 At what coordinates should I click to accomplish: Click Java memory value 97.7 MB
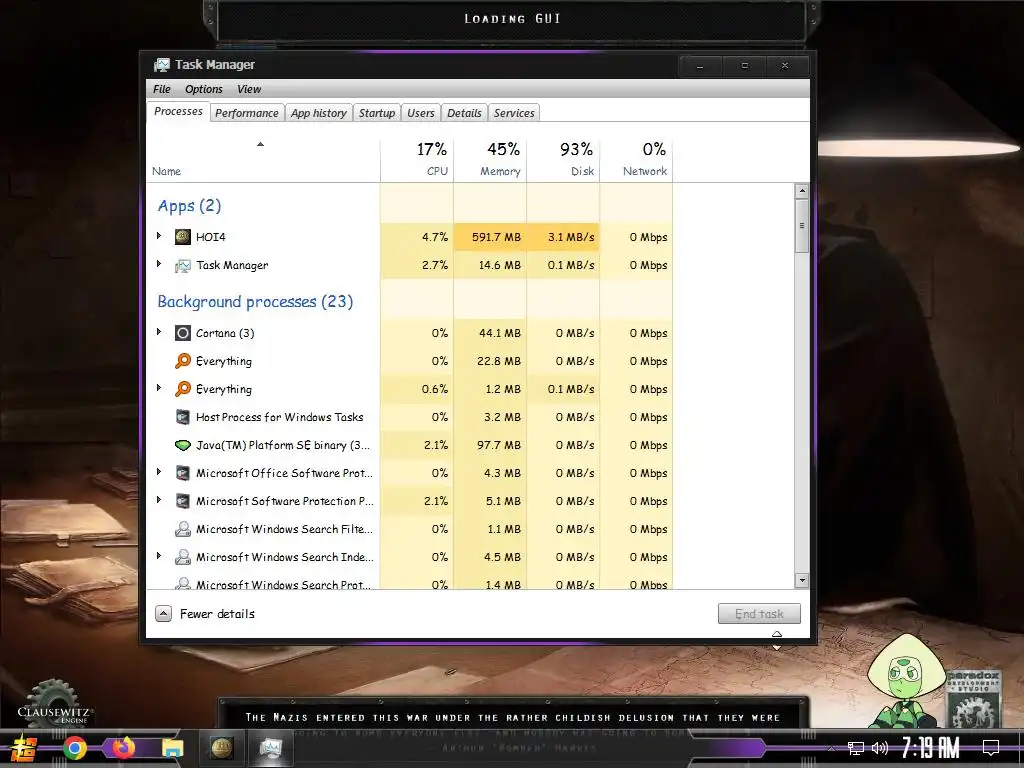coord(499,445)
